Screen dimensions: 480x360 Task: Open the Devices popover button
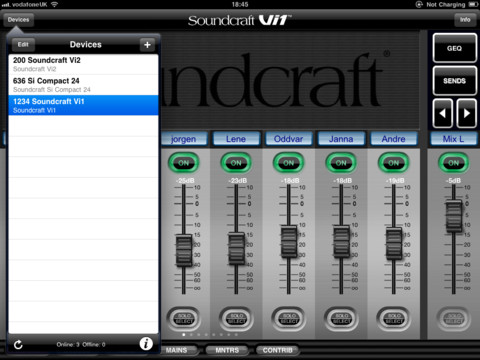point(18,20)
